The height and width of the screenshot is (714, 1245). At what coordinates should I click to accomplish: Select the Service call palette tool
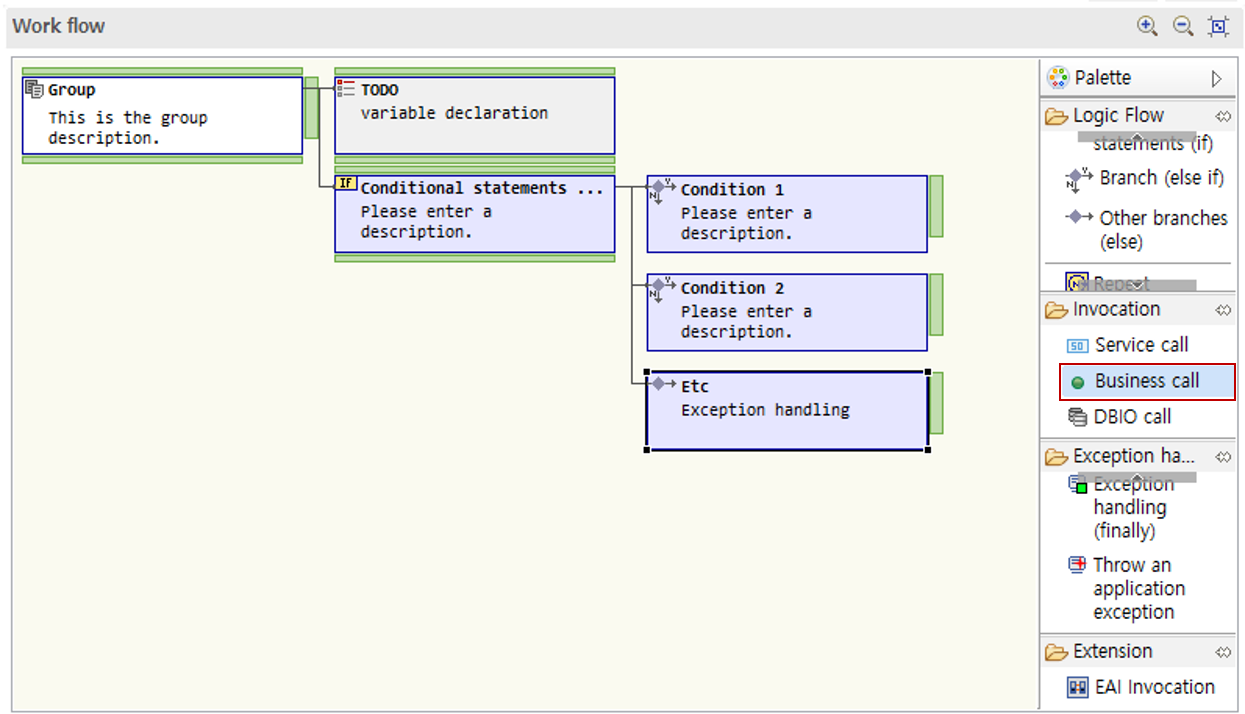[x=1140, y=345]
